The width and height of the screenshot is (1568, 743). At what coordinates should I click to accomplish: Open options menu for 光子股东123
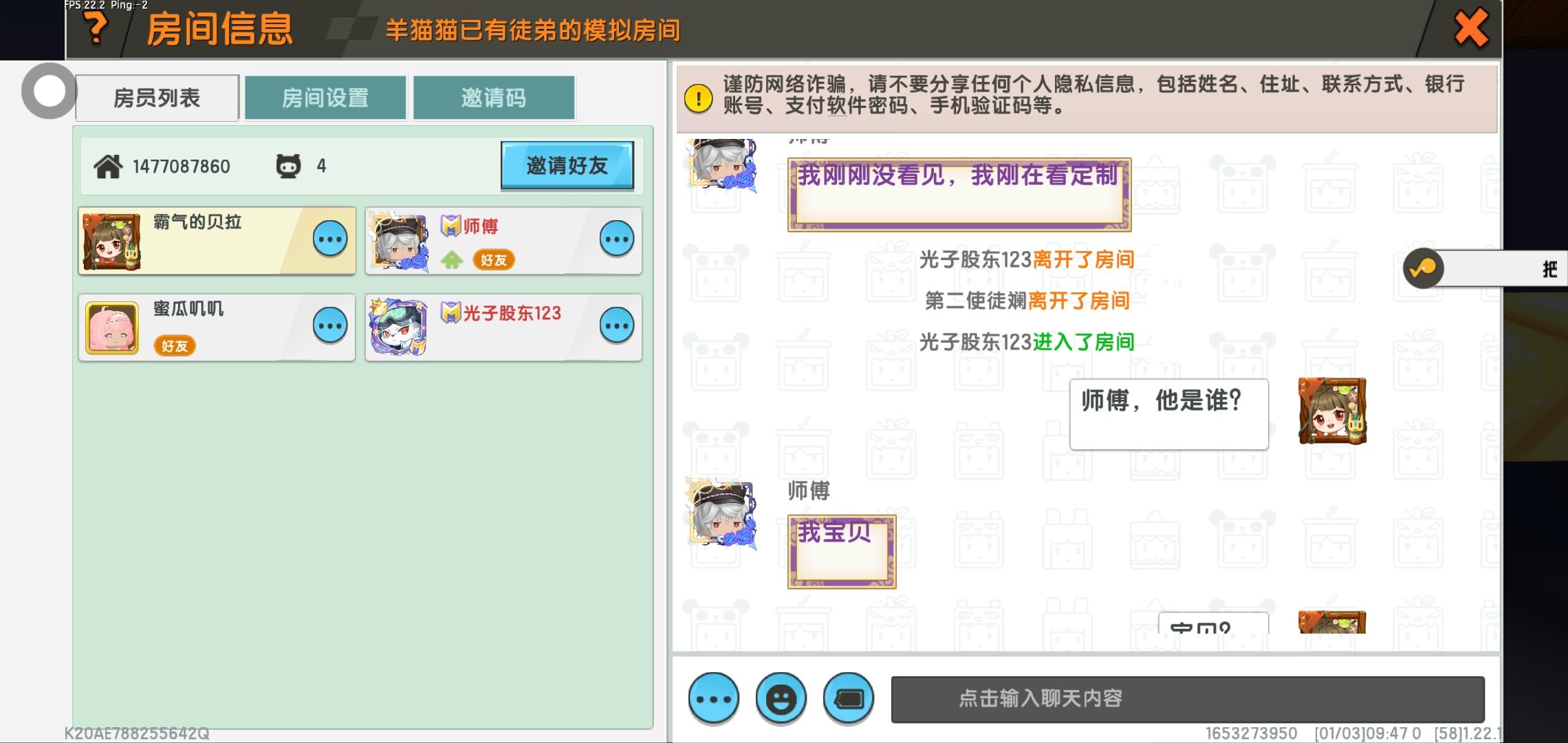click(616, 326)
